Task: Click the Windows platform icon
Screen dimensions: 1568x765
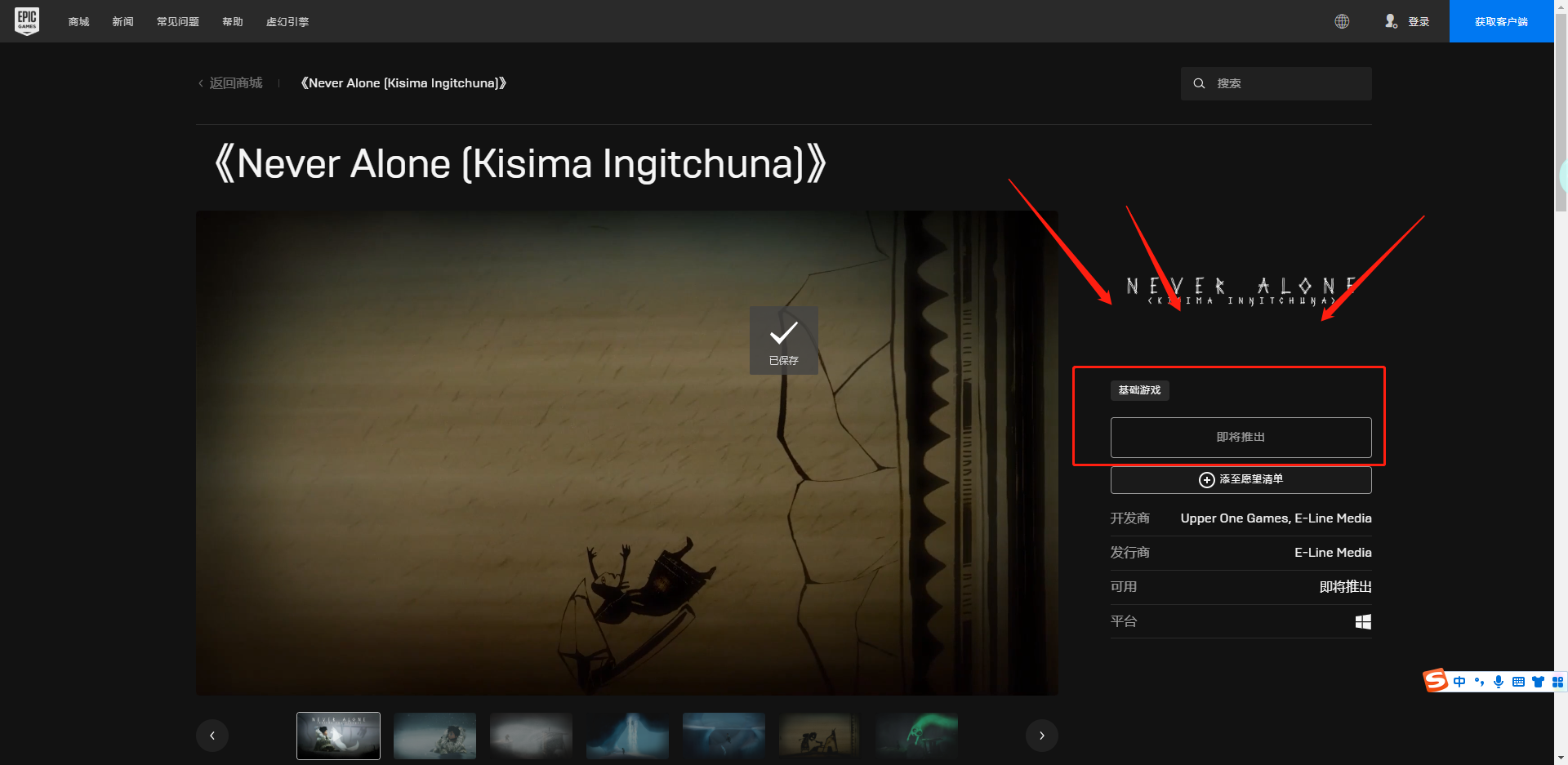Action: [x=1363, y=622]
